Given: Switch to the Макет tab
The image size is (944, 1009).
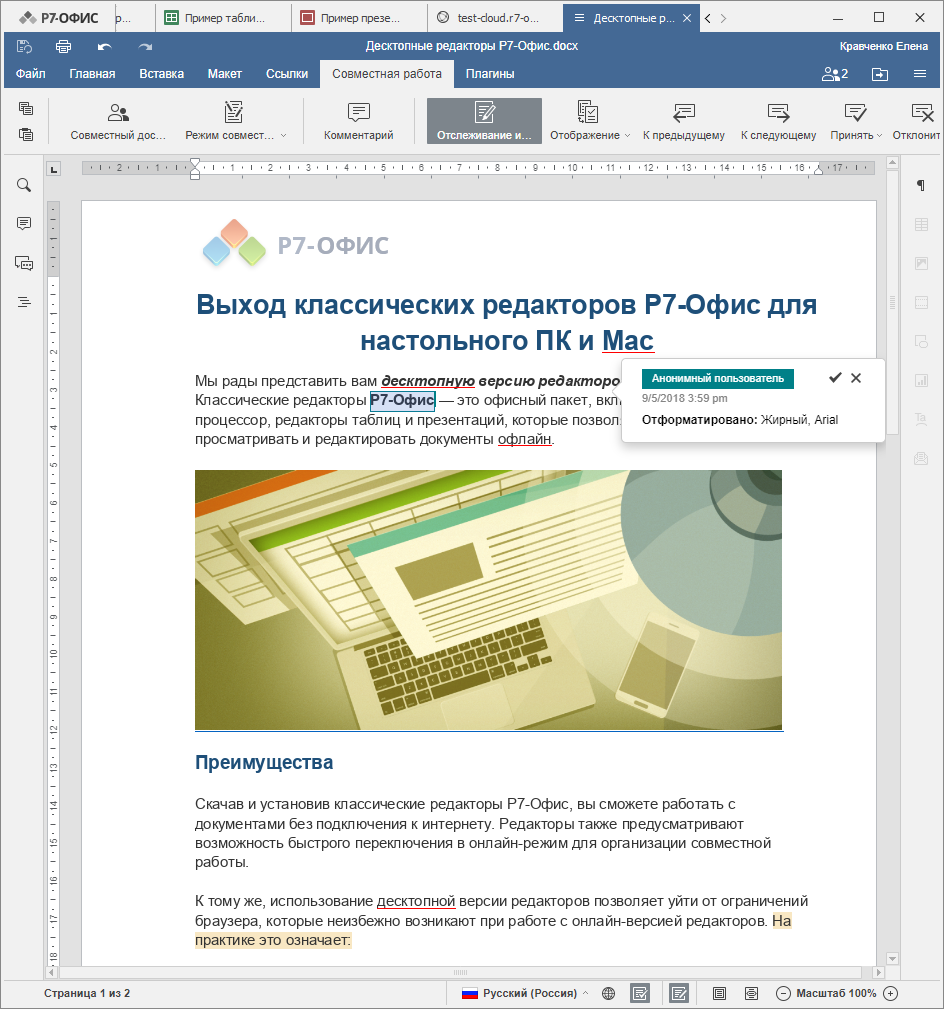Looking at the screenshot, I should point(225,74).
